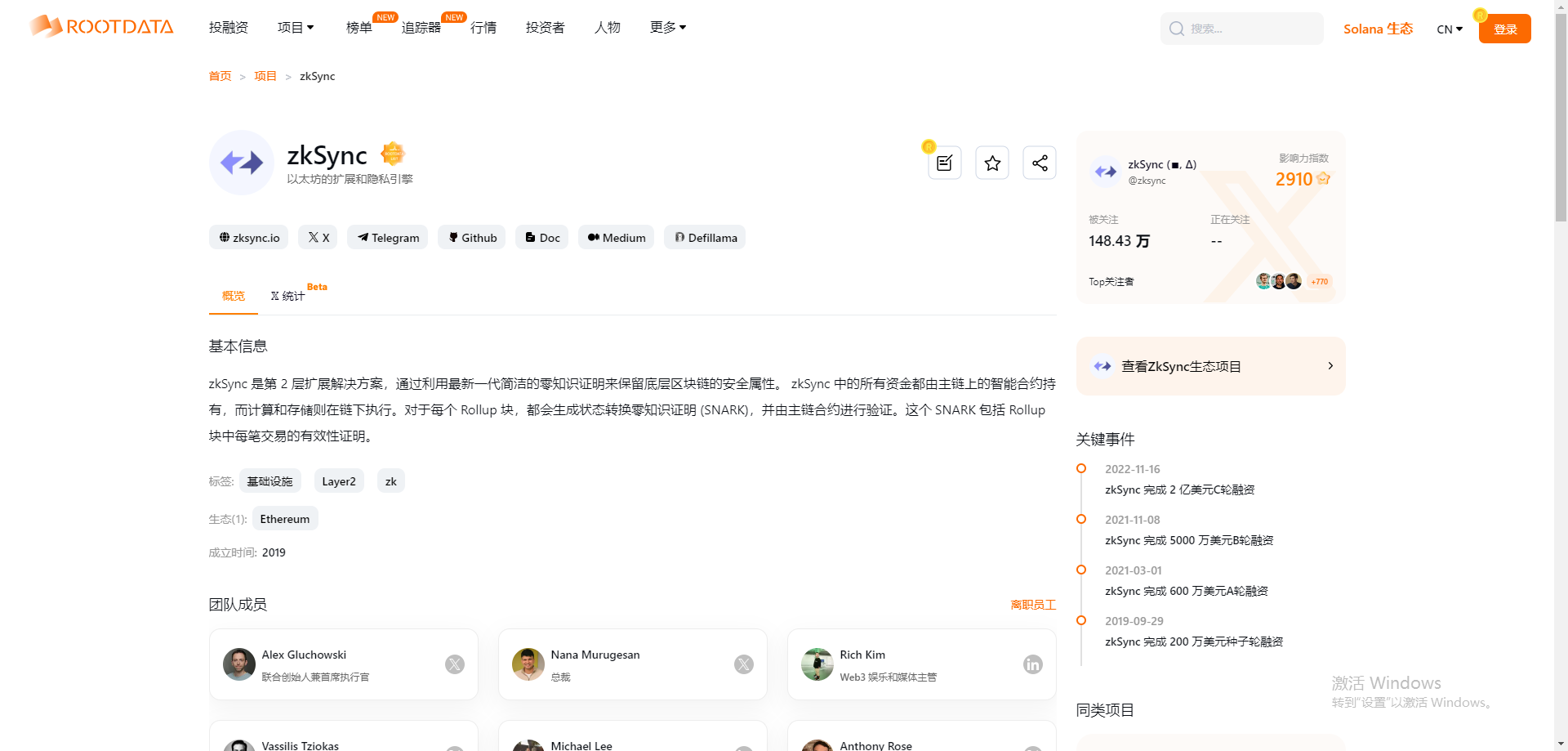Open the Medium link
Screen dimensions: 1568x751
617,237
